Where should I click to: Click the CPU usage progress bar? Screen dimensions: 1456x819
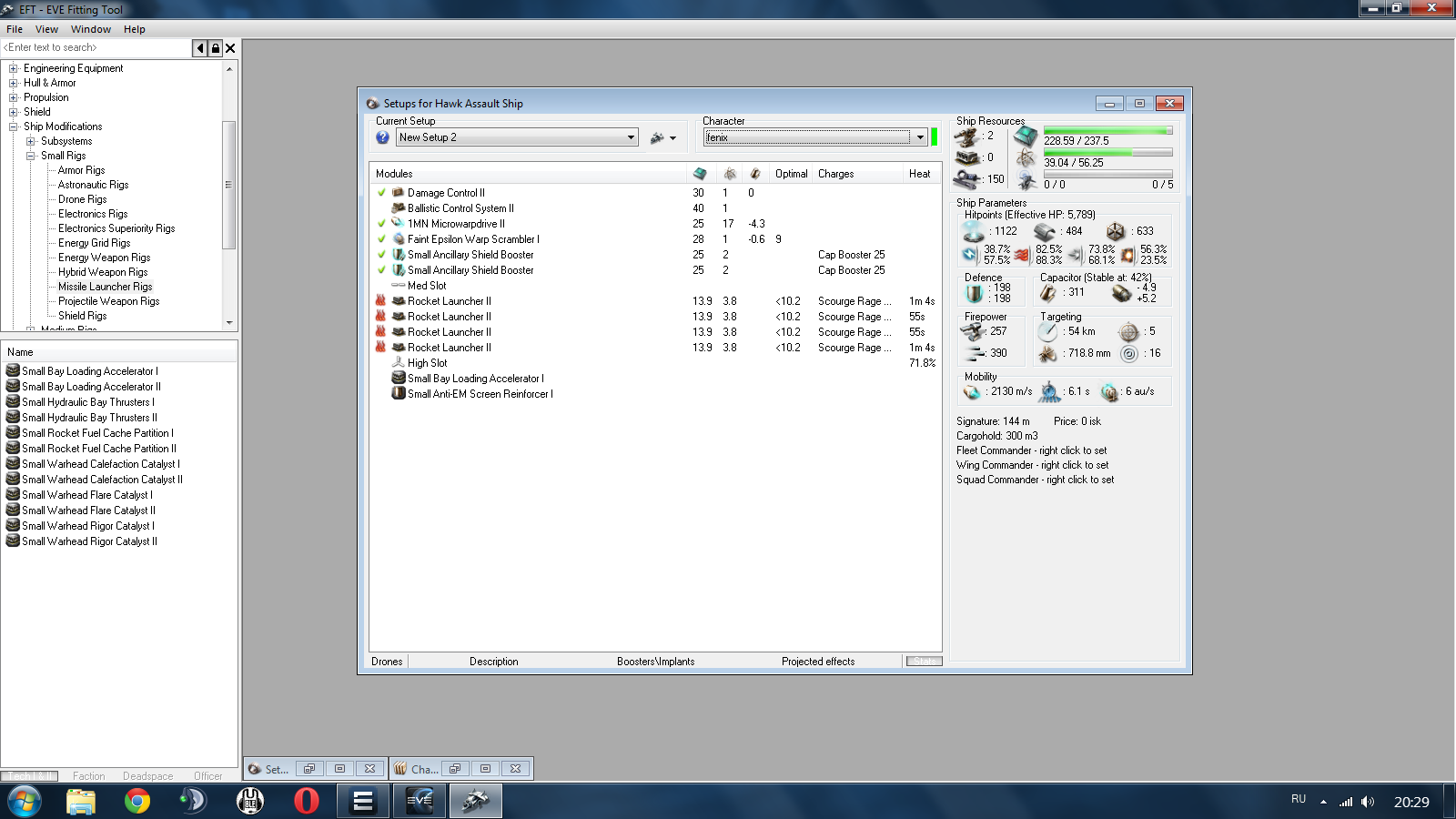click(1108, 131)
